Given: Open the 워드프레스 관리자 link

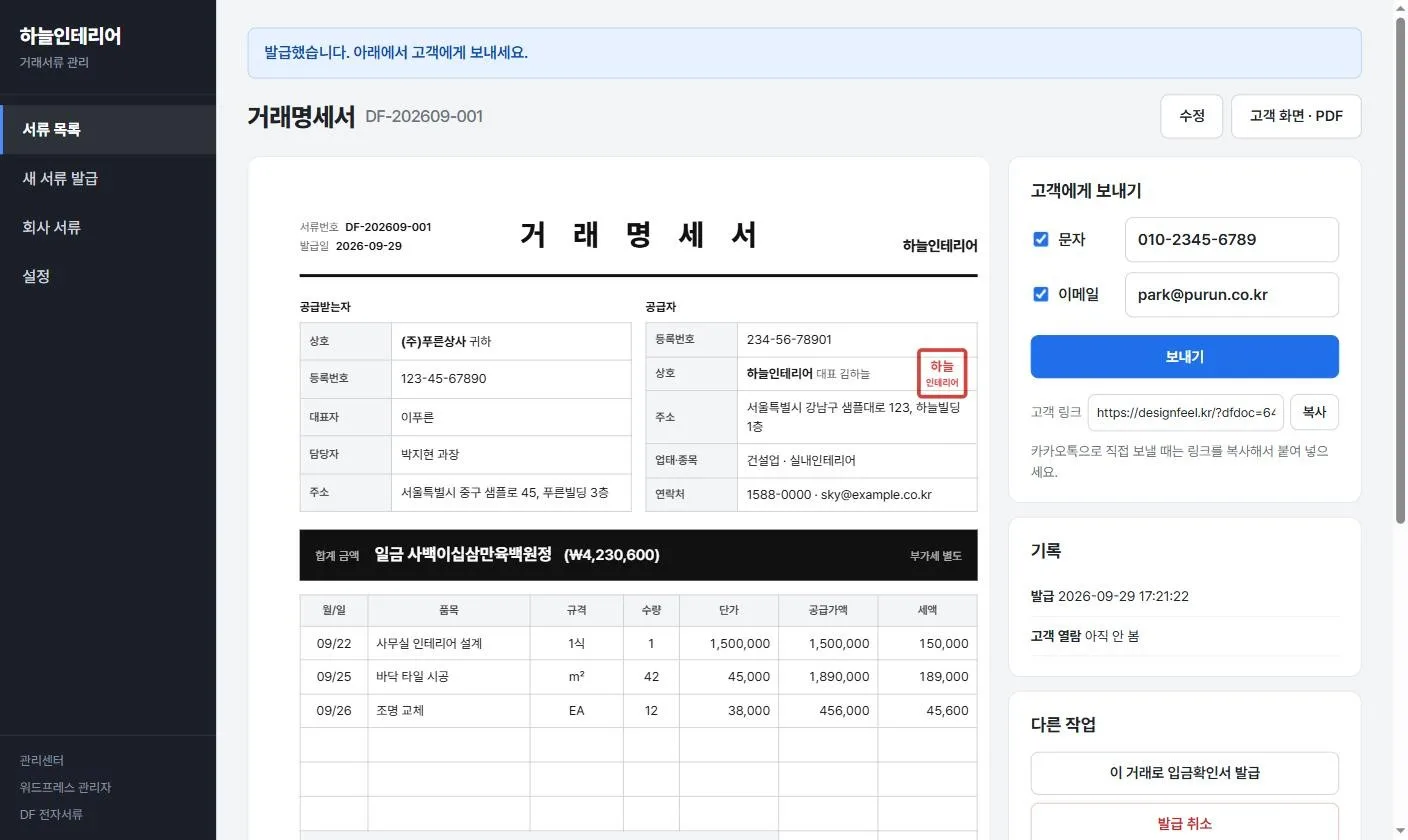Looking at the screenshot, I should (x=65, y=788).
